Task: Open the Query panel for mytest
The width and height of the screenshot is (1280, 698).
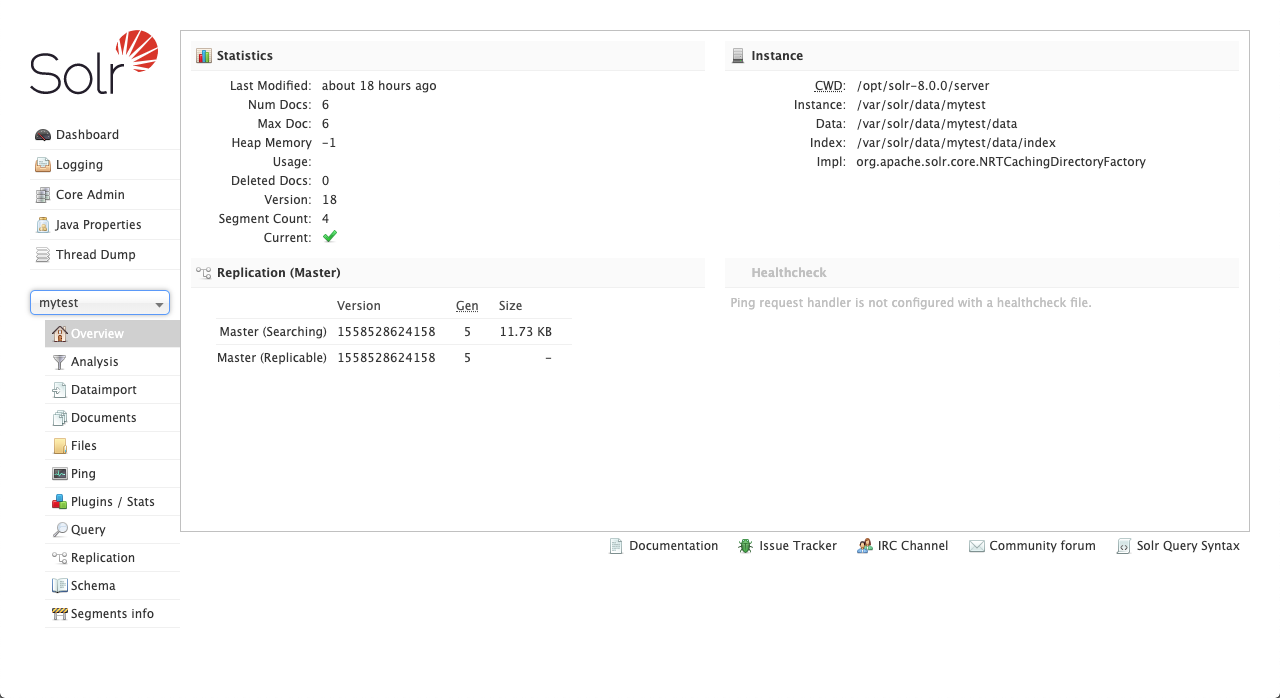Action: pos(89,529)
